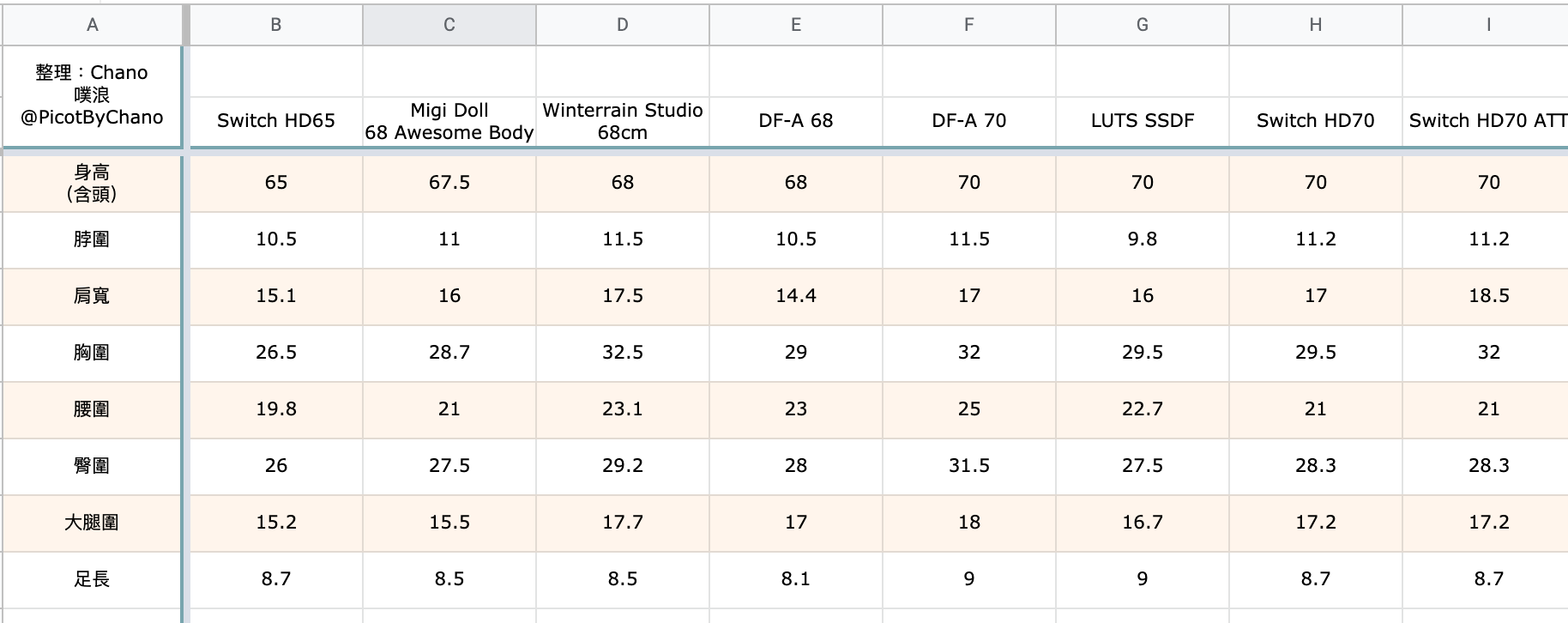Select highlighted column C header

pyautogui.click(x=449, y=25)
